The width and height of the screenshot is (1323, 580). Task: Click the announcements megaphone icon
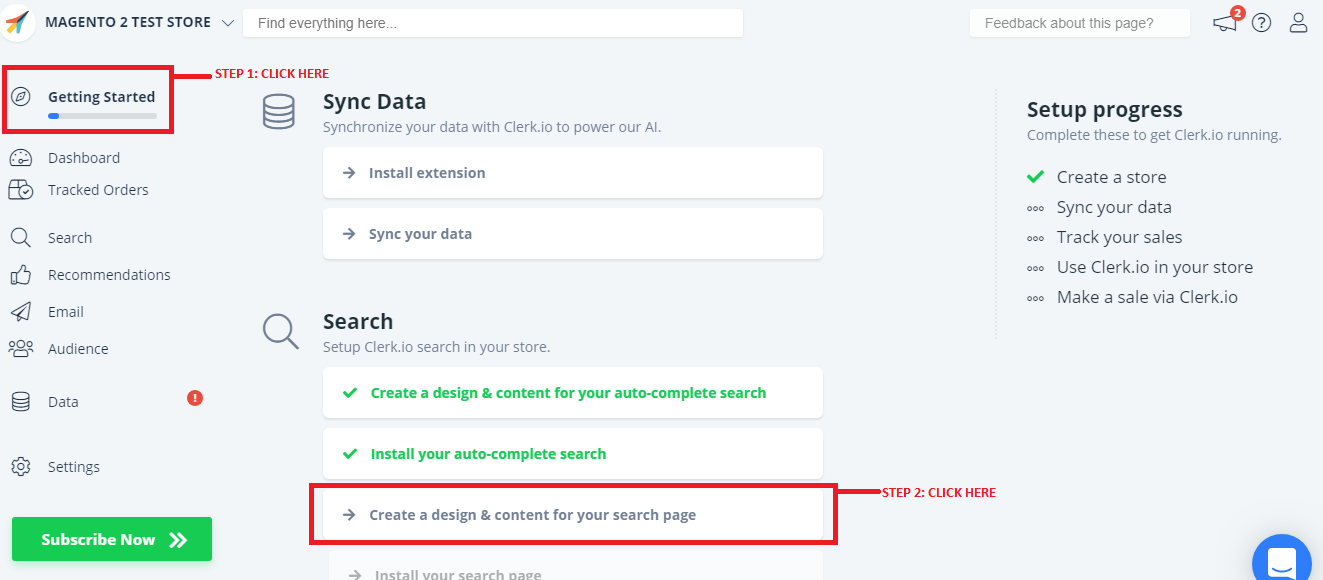[1225, 22]
